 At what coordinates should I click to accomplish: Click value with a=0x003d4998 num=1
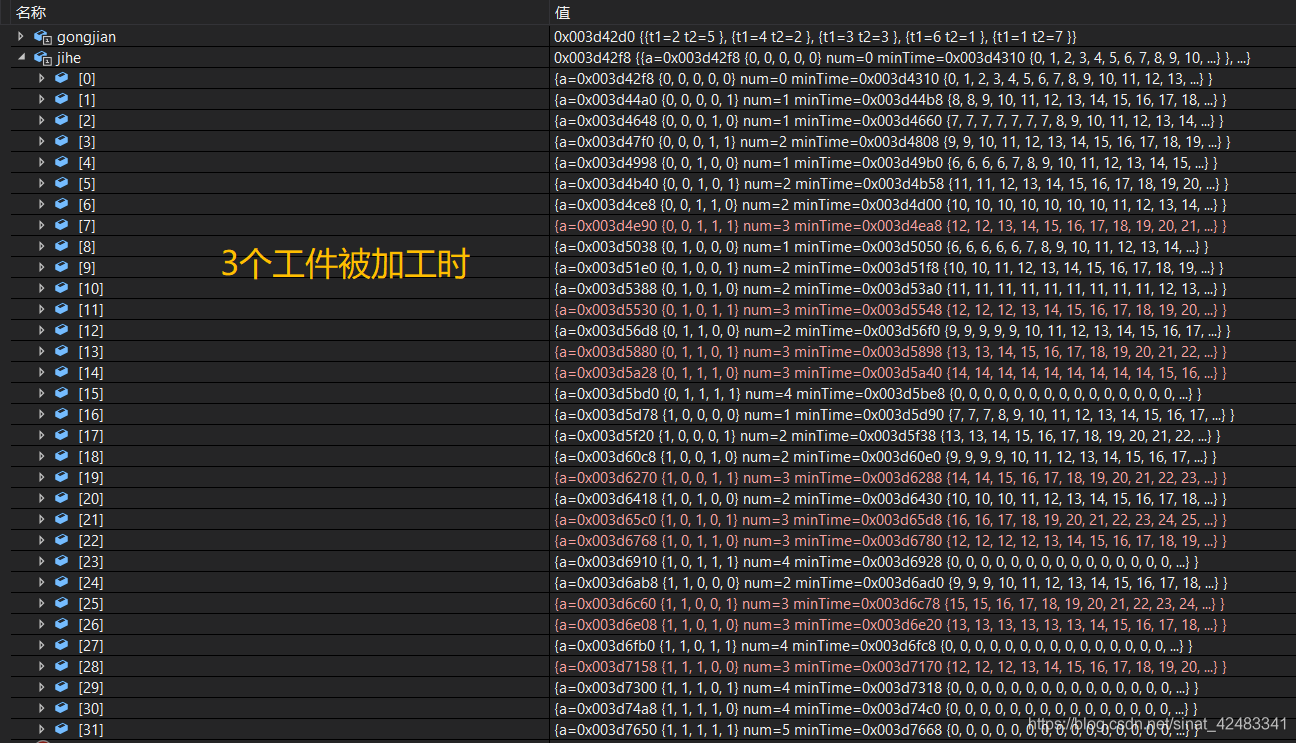pos(886,162)
